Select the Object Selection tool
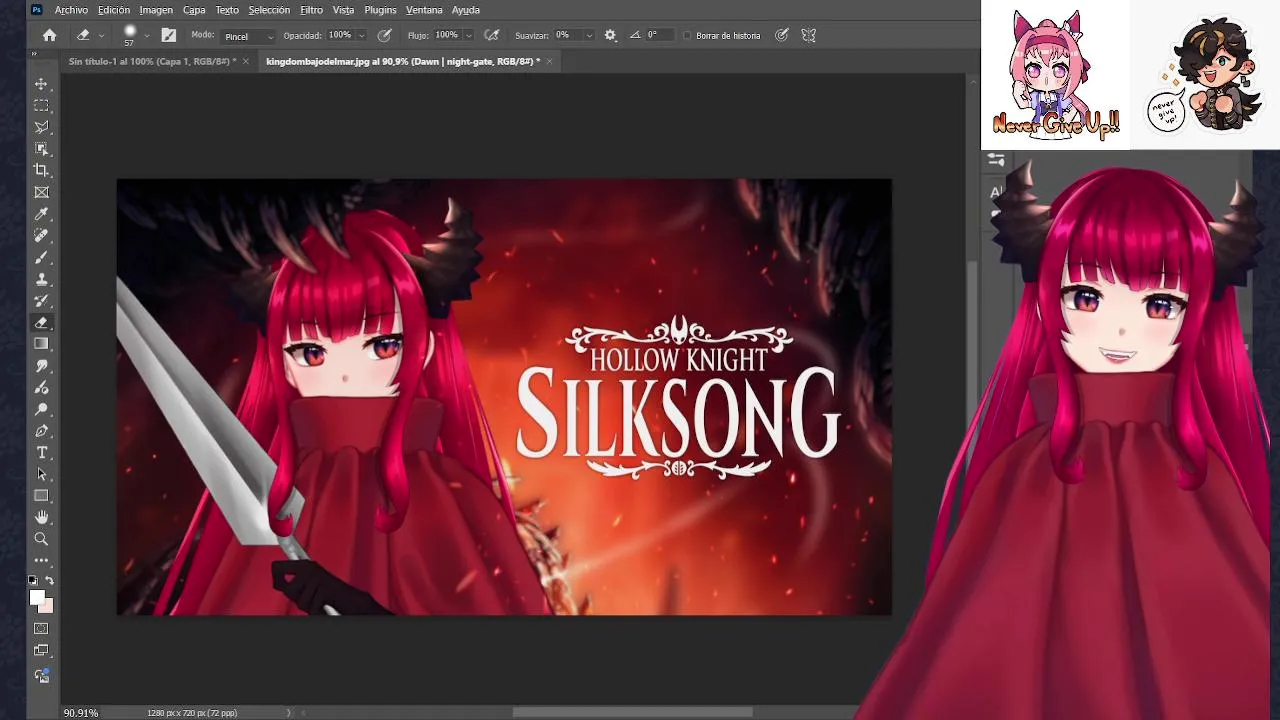Viewport: 1280px width, 720px height. coord(41,149)
